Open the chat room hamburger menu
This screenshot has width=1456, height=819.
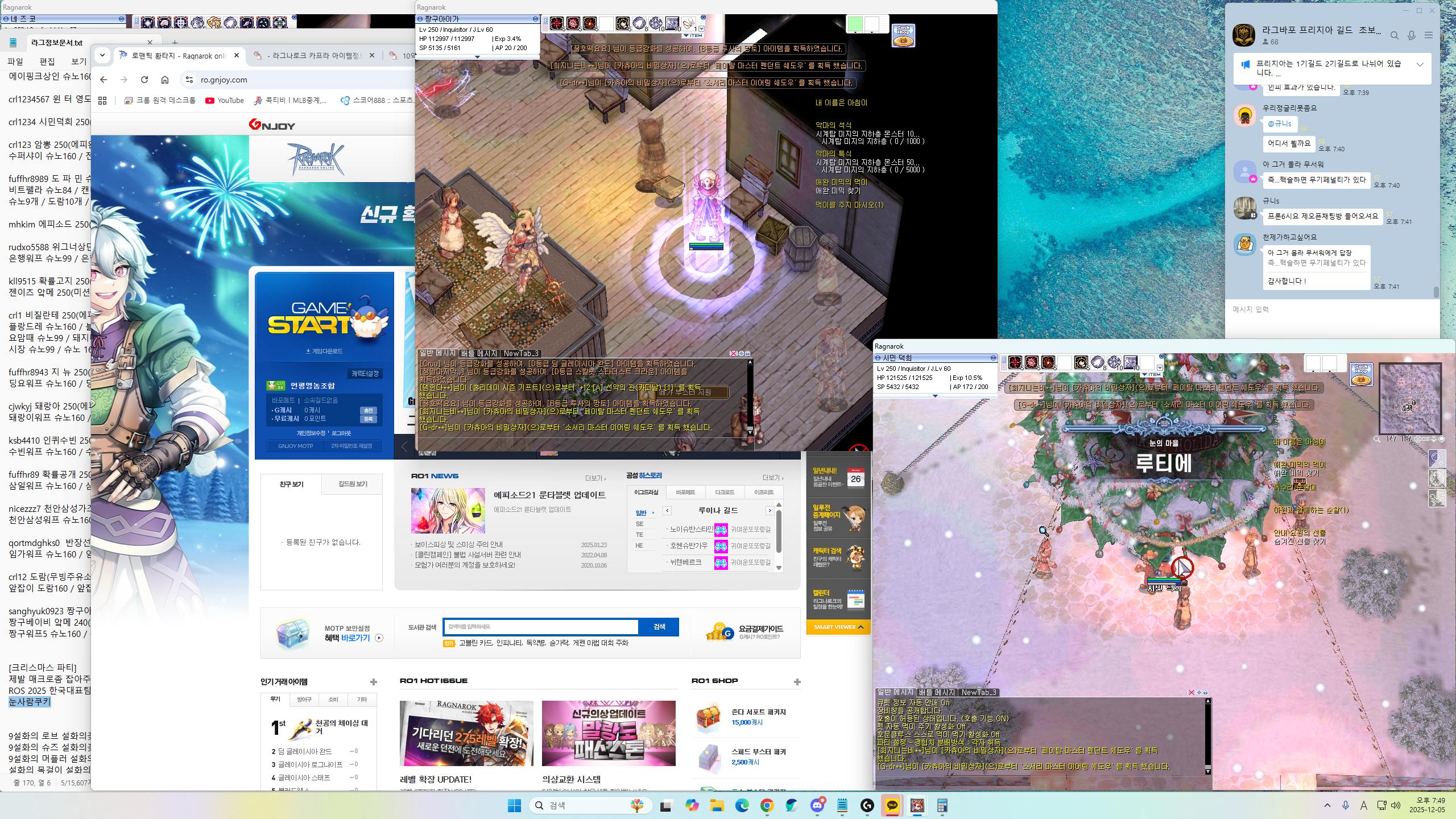coord(1428,35)
